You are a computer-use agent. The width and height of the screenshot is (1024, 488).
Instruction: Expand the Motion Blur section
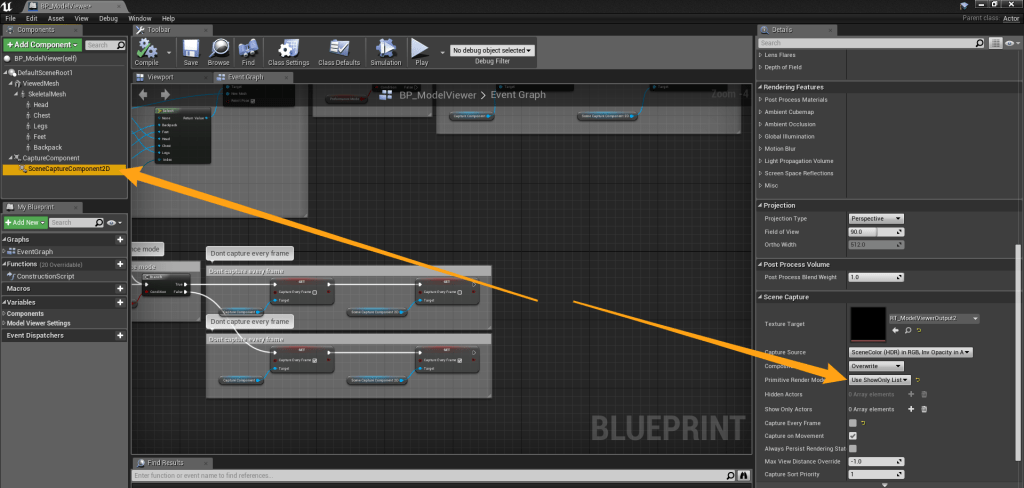pyautogui.click(x=786, y=148)
